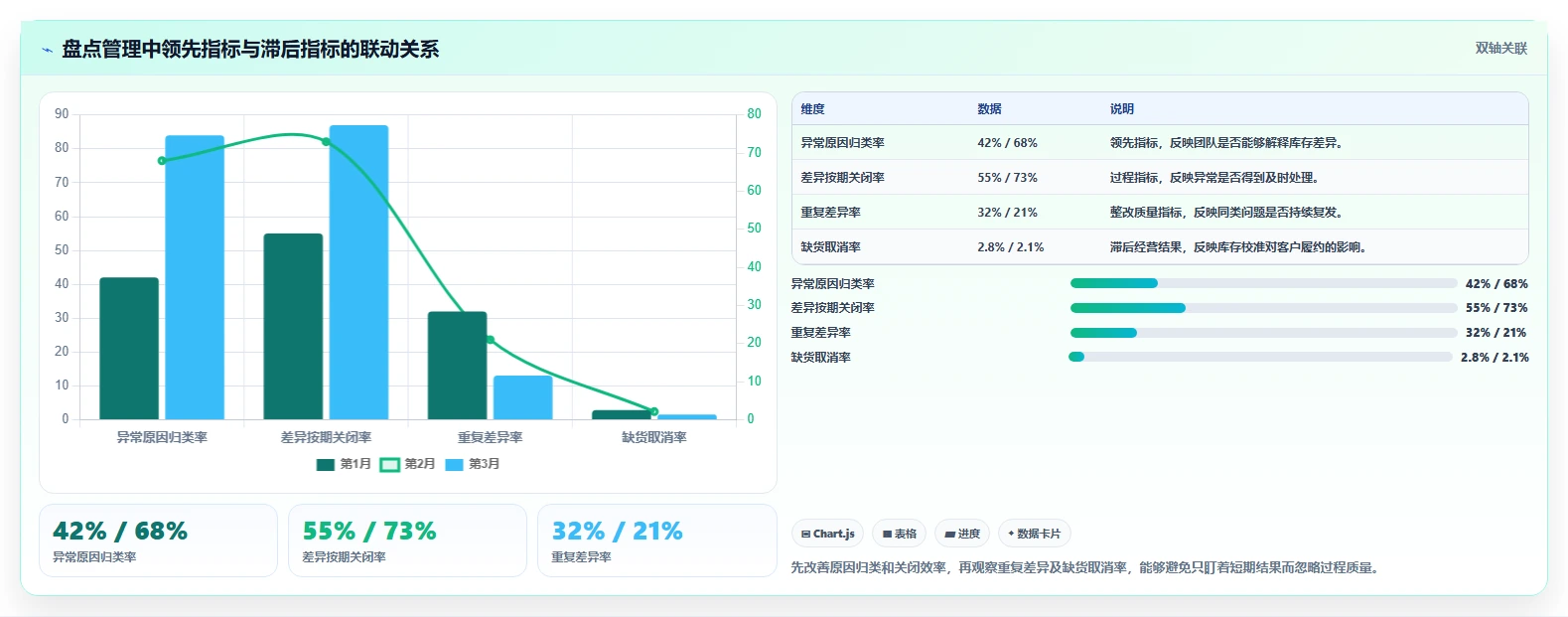This screenshot has width=1568, height=617.
Task: Click the card title 盘点管理中领先指标与滞后指标的联动关系
Action: click(250, 50)
